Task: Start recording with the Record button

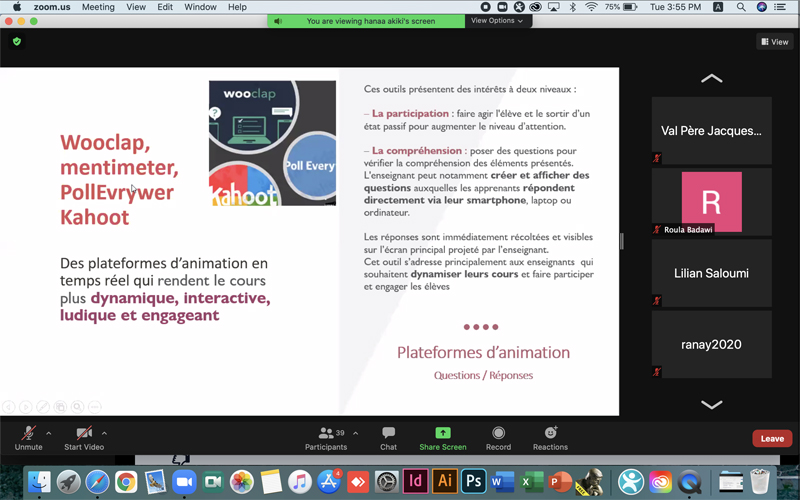Action: click(498, 438)
